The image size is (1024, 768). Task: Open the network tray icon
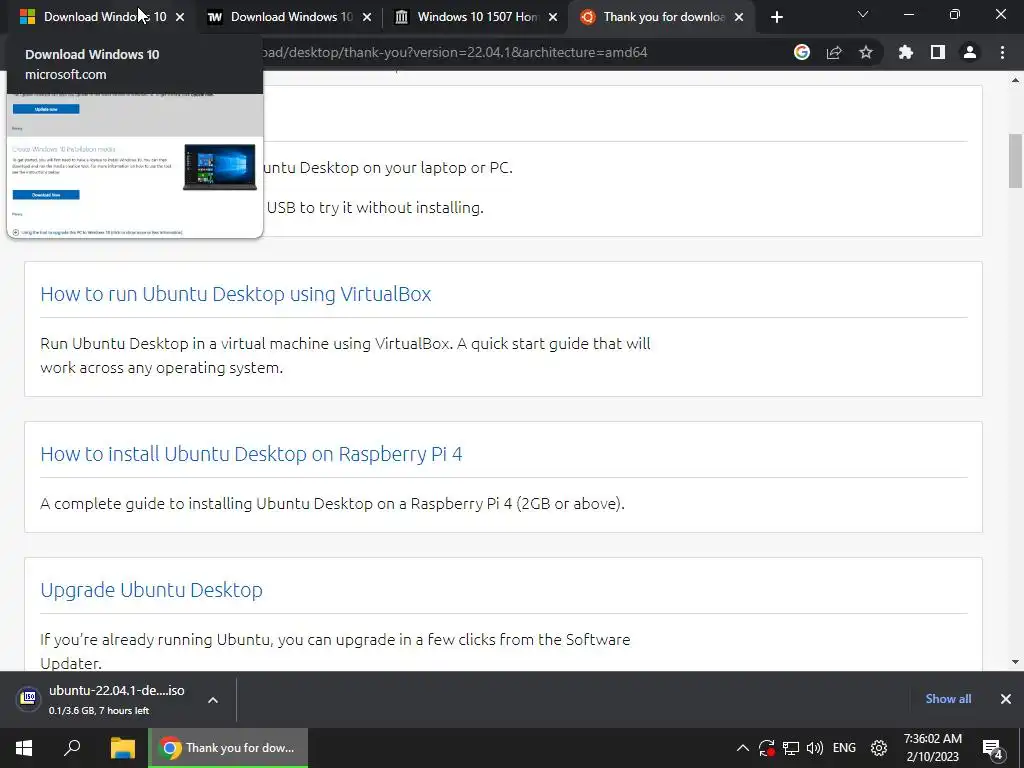791,748
